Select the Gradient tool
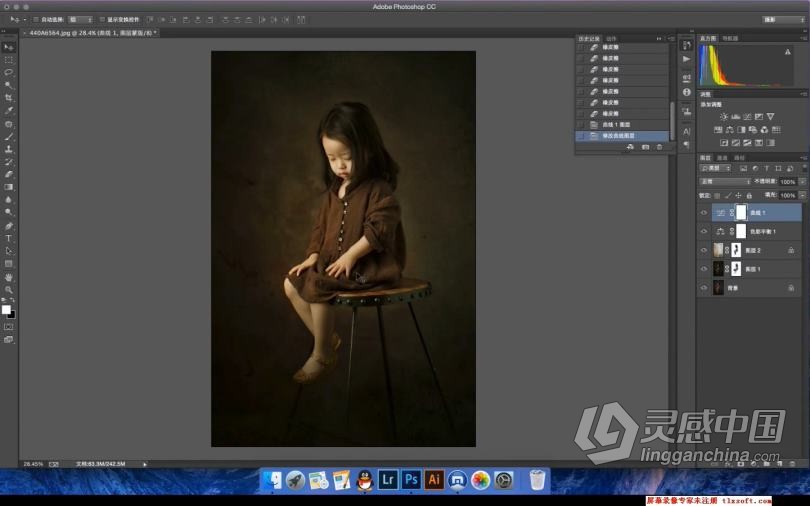This screenshot has height=506, width=810. [8, 187]
